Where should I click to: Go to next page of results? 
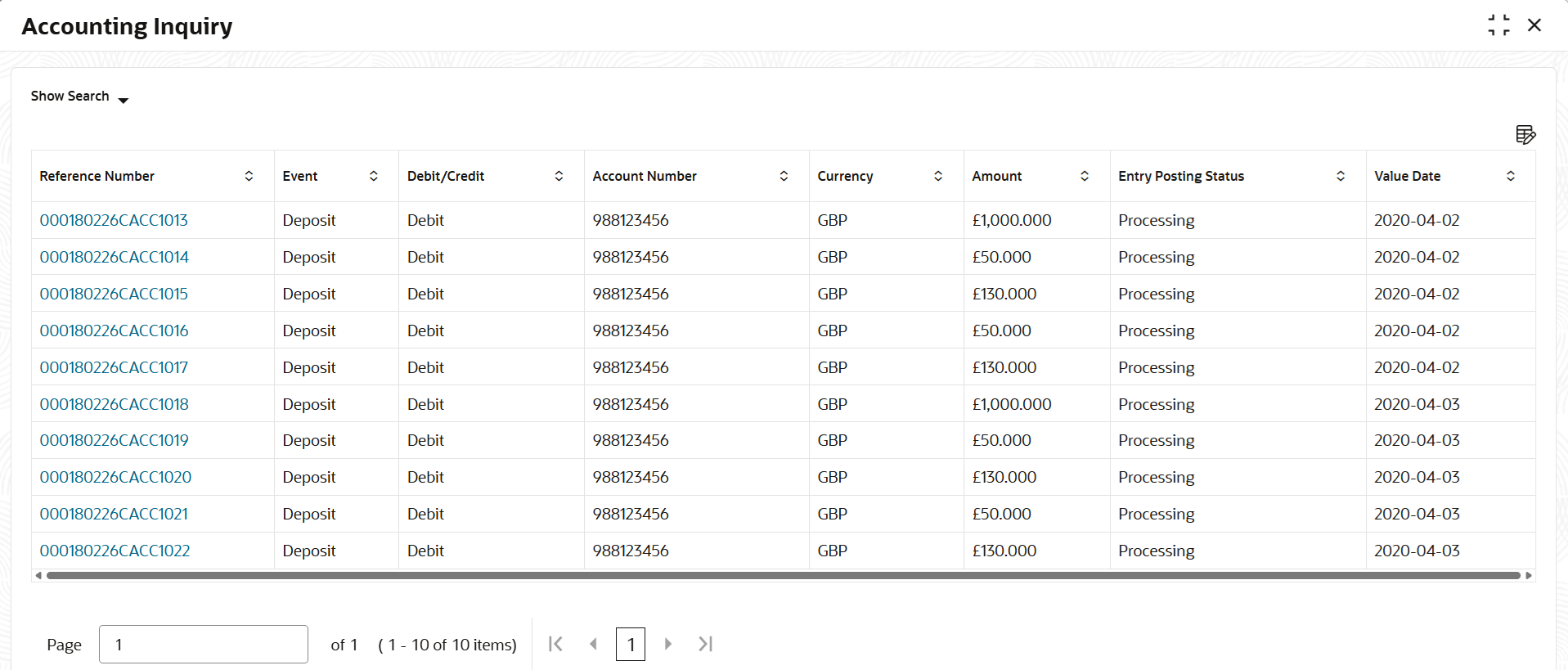pyautogui.click(x=668, y=644)
